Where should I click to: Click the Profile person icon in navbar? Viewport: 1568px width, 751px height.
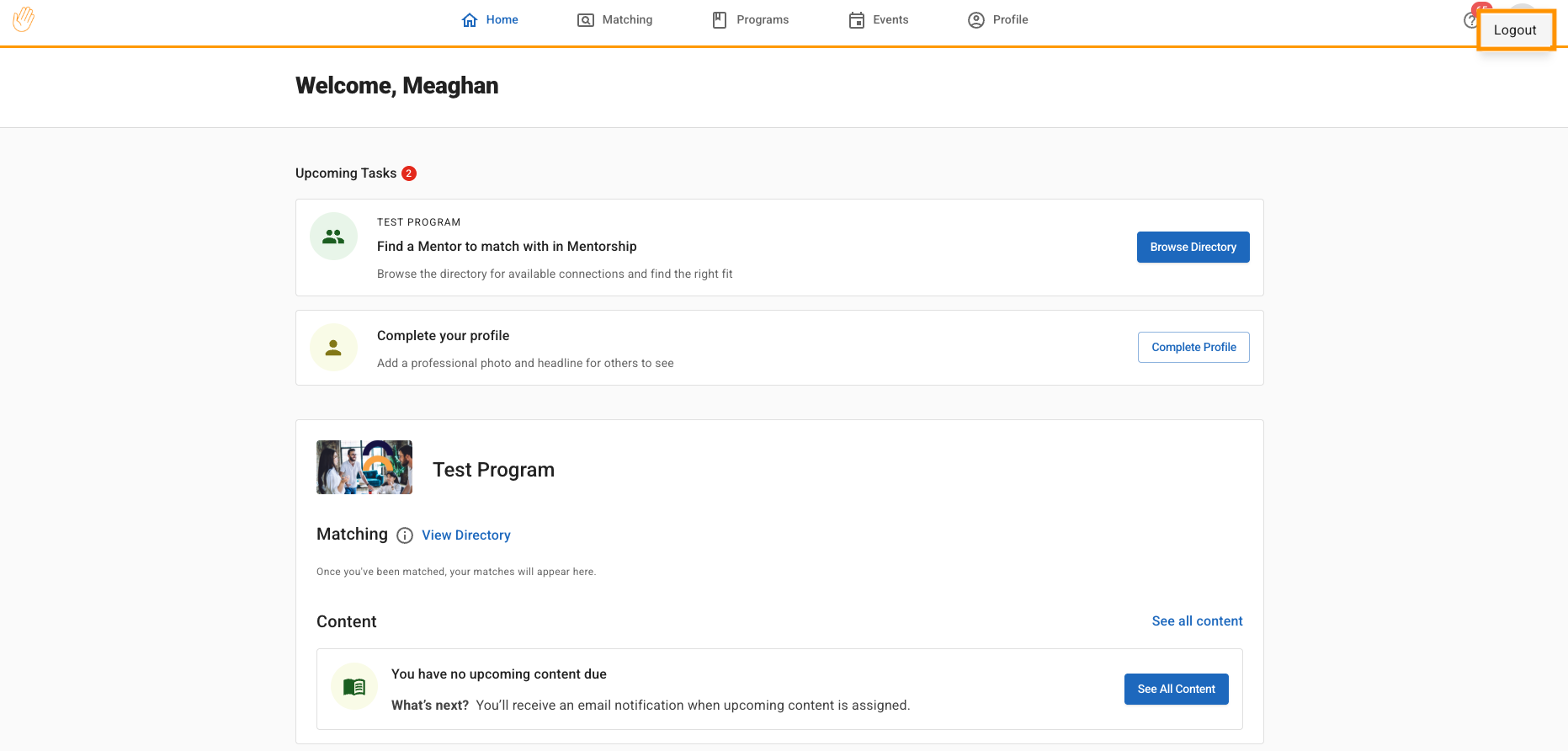coord(975,20)
